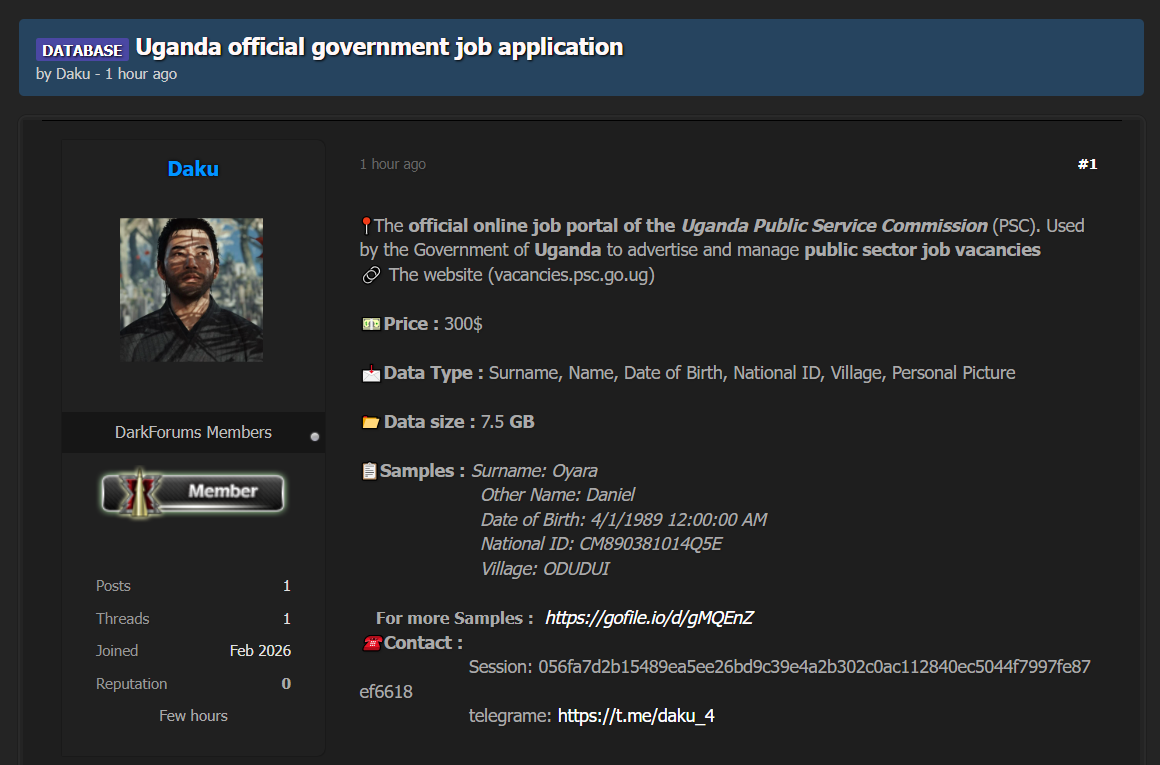Viewport: 1160px width, 765px height.
Task: Click the Posts count value
Action: coord(286,586)
